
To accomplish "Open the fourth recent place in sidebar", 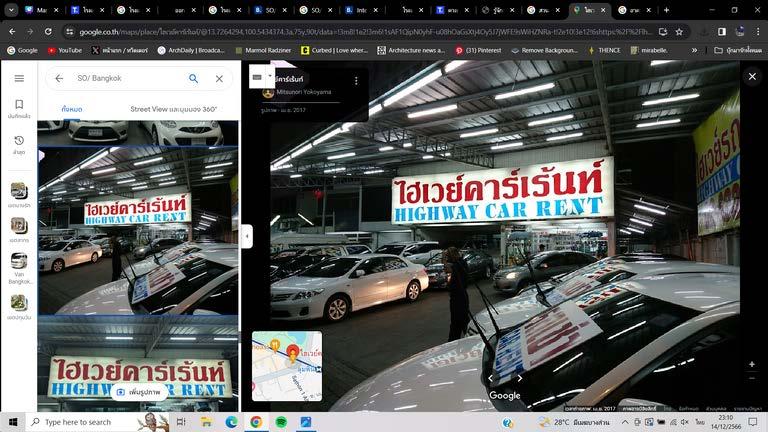I will (x=19, y=307).
